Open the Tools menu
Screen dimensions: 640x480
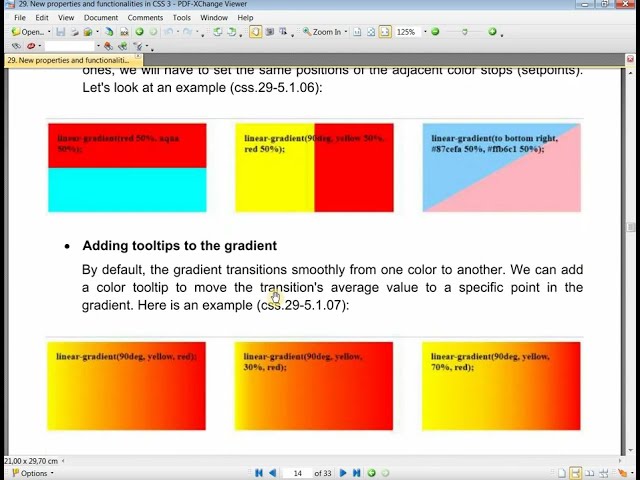(x=181, y=18)
